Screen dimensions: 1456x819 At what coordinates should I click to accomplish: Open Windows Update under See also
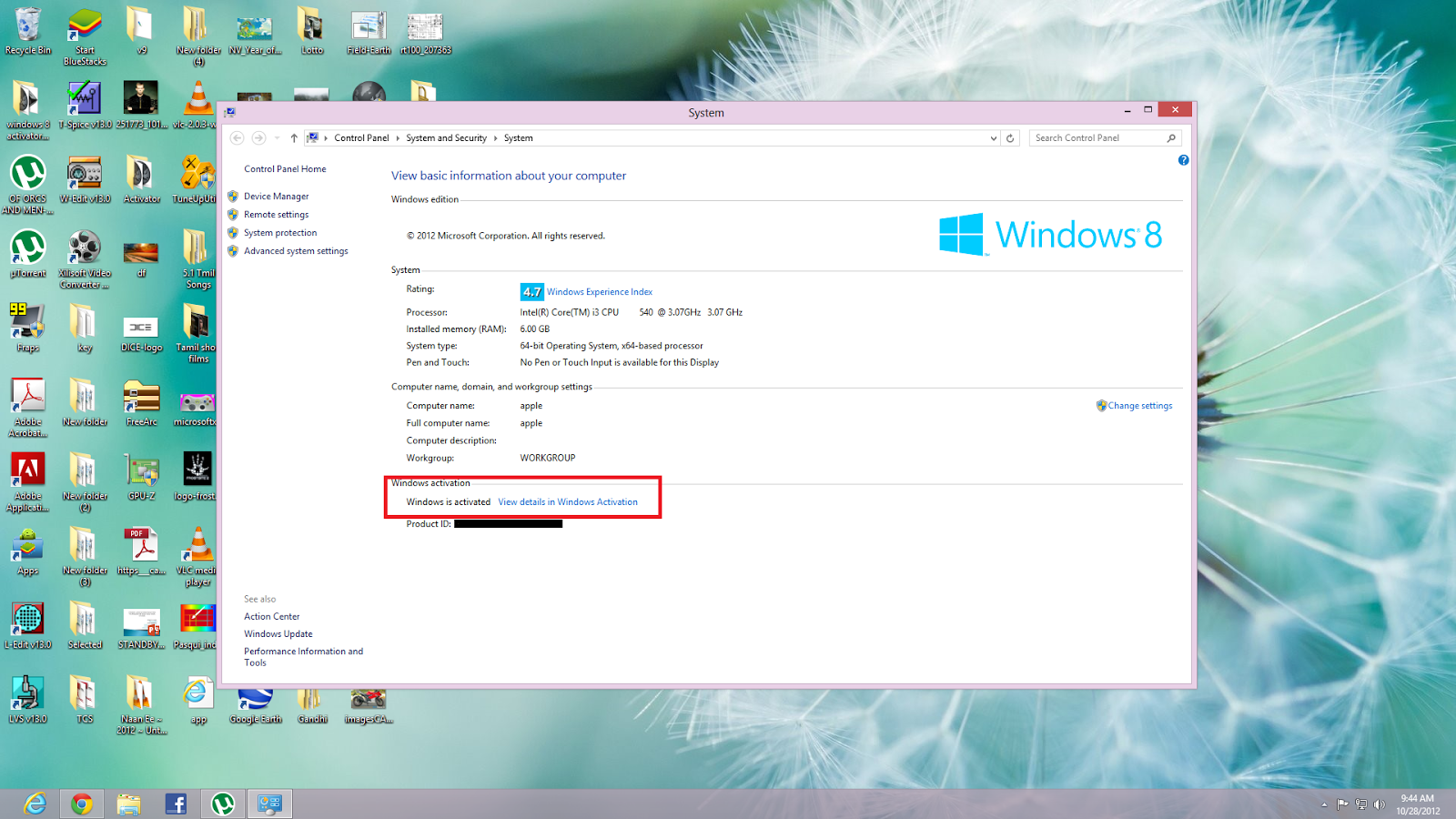278,634
